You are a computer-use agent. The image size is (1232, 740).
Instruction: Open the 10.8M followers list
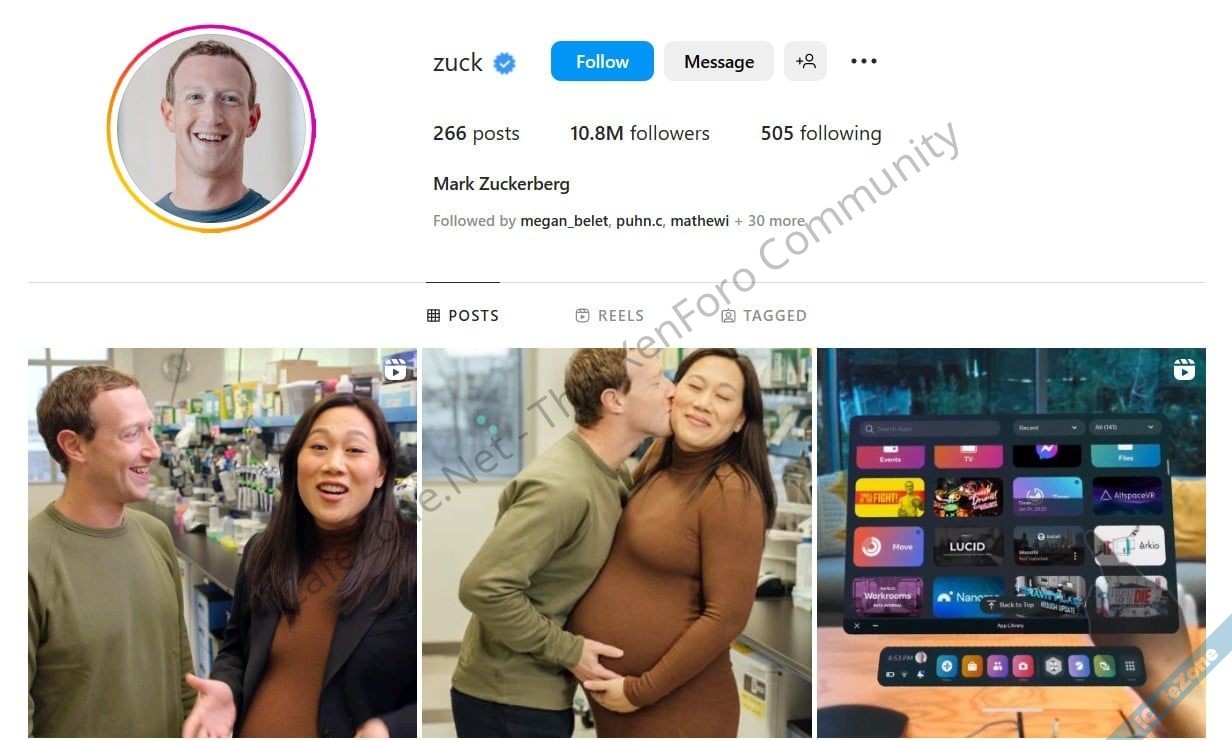(640, 133)
